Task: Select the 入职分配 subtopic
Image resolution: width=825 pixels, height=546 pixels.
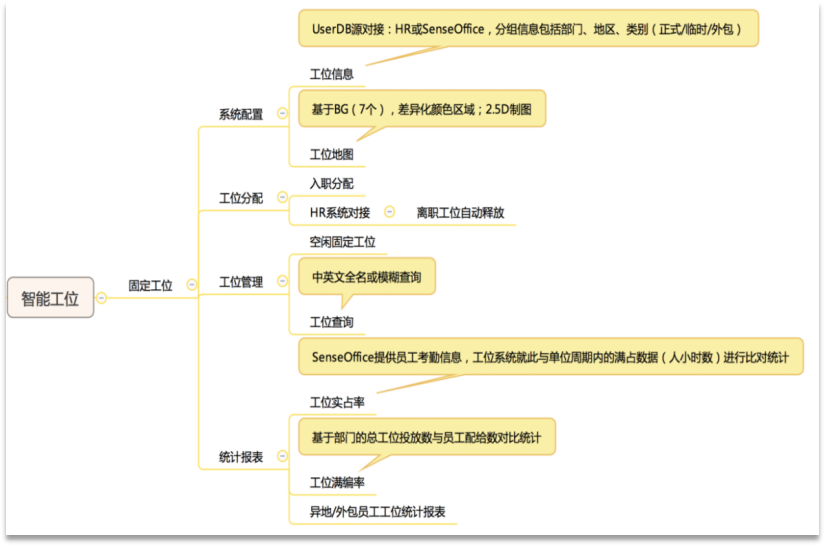Action: (331, 184)
